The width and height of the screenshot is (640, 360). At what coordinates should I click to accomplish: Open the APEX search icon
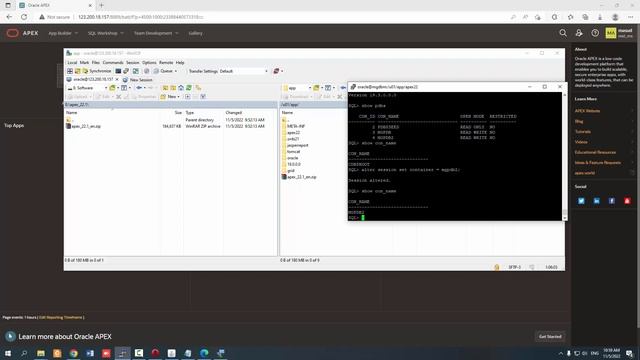(x=563, y=33)
